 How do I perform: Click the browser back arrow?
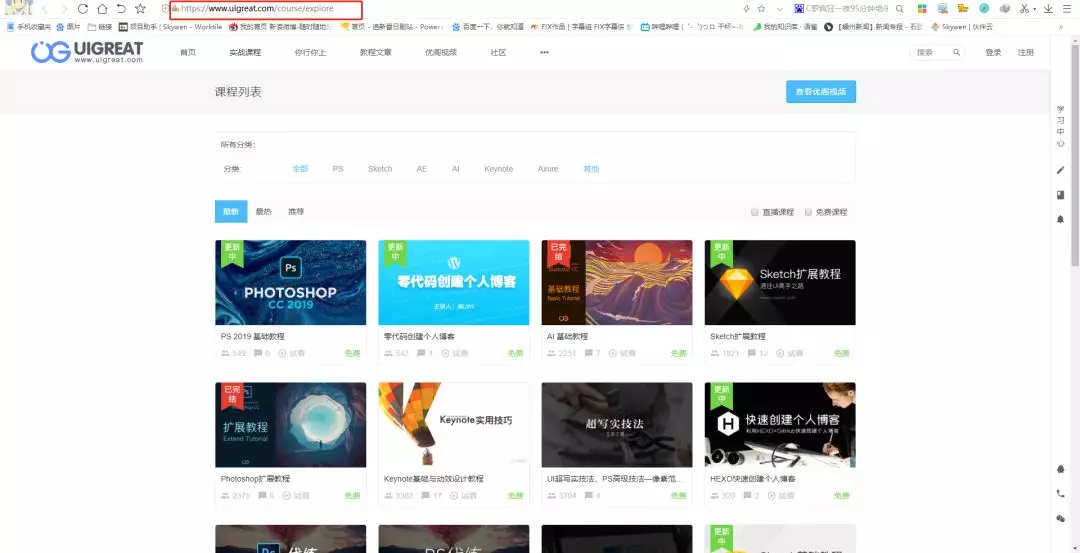pos(45,9)
